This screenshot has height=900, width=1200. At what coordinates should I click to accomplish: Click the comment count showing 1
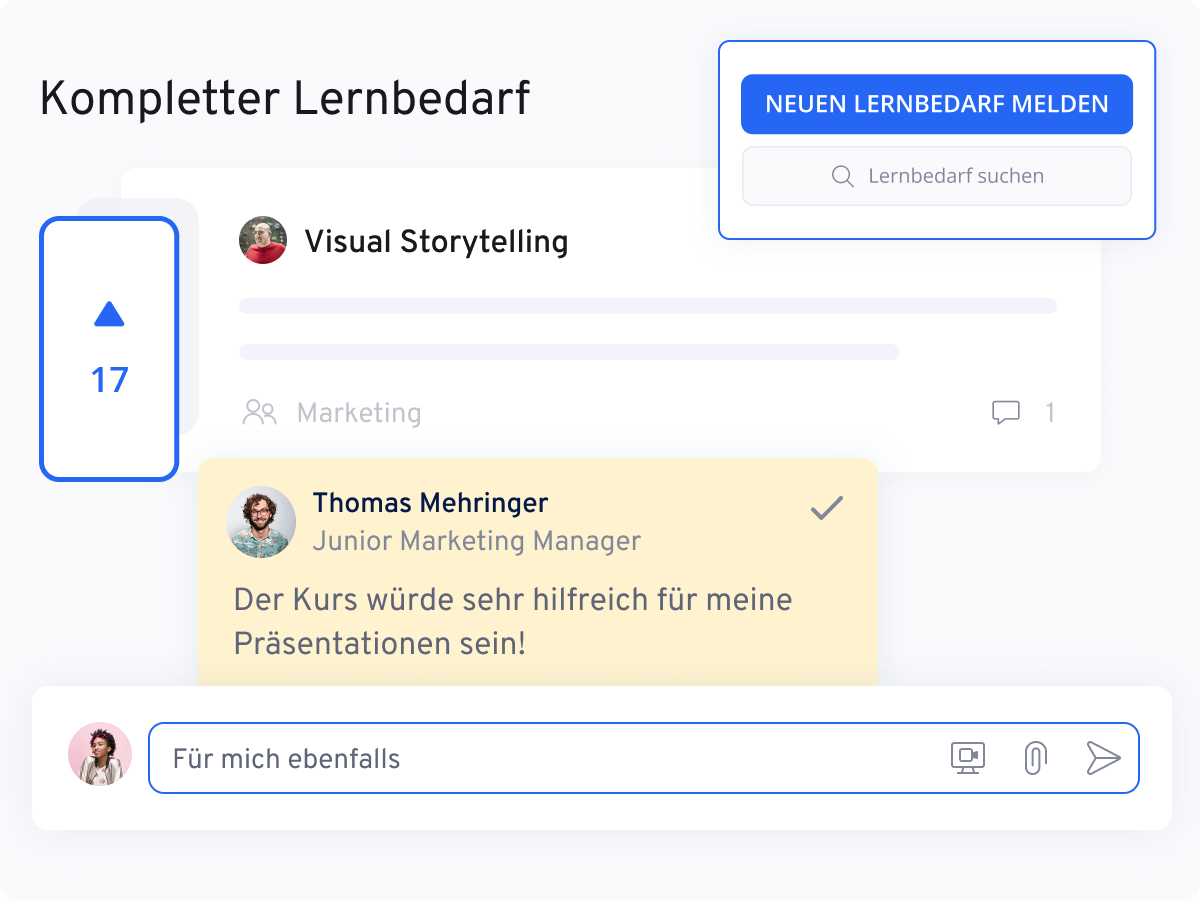tap(1049, 411)
